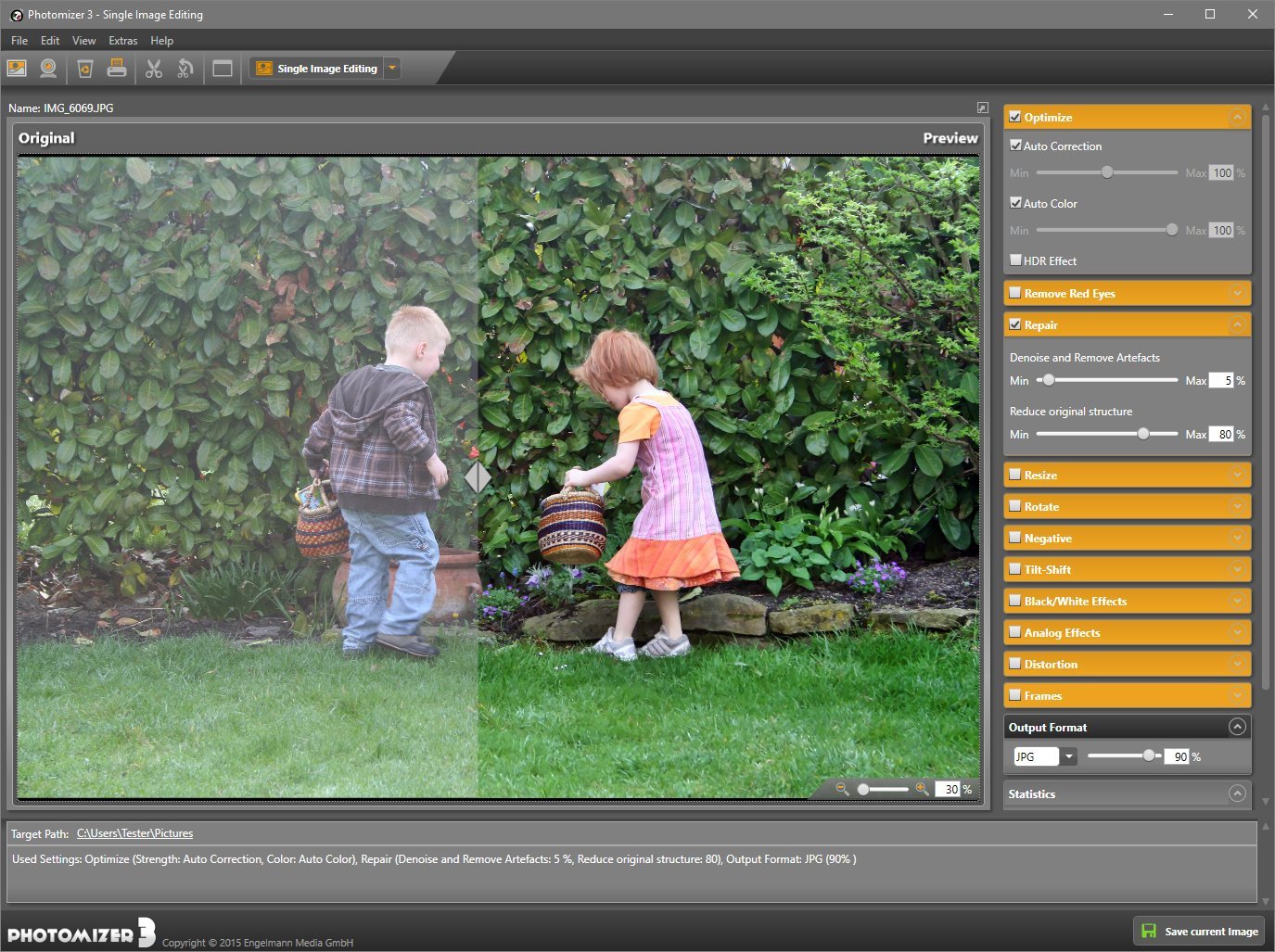Viewport: 1275px width, 952px height.
Task: Click the printer icon in toolbar
Action: [117, 69]
